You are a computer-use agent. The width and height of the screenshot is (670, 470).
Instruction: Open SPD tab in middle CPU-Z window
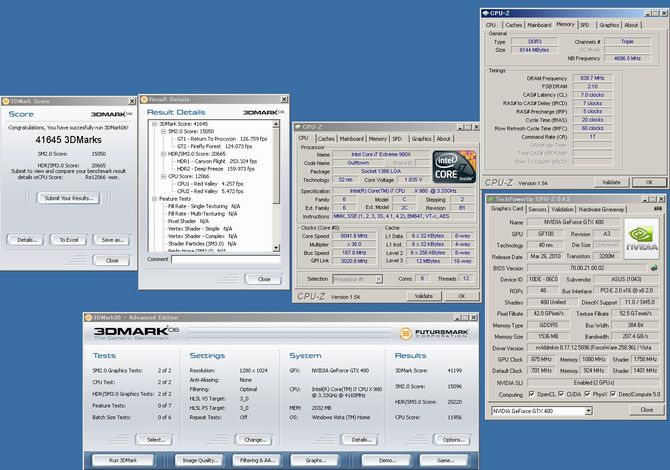(x=397, y=139)
